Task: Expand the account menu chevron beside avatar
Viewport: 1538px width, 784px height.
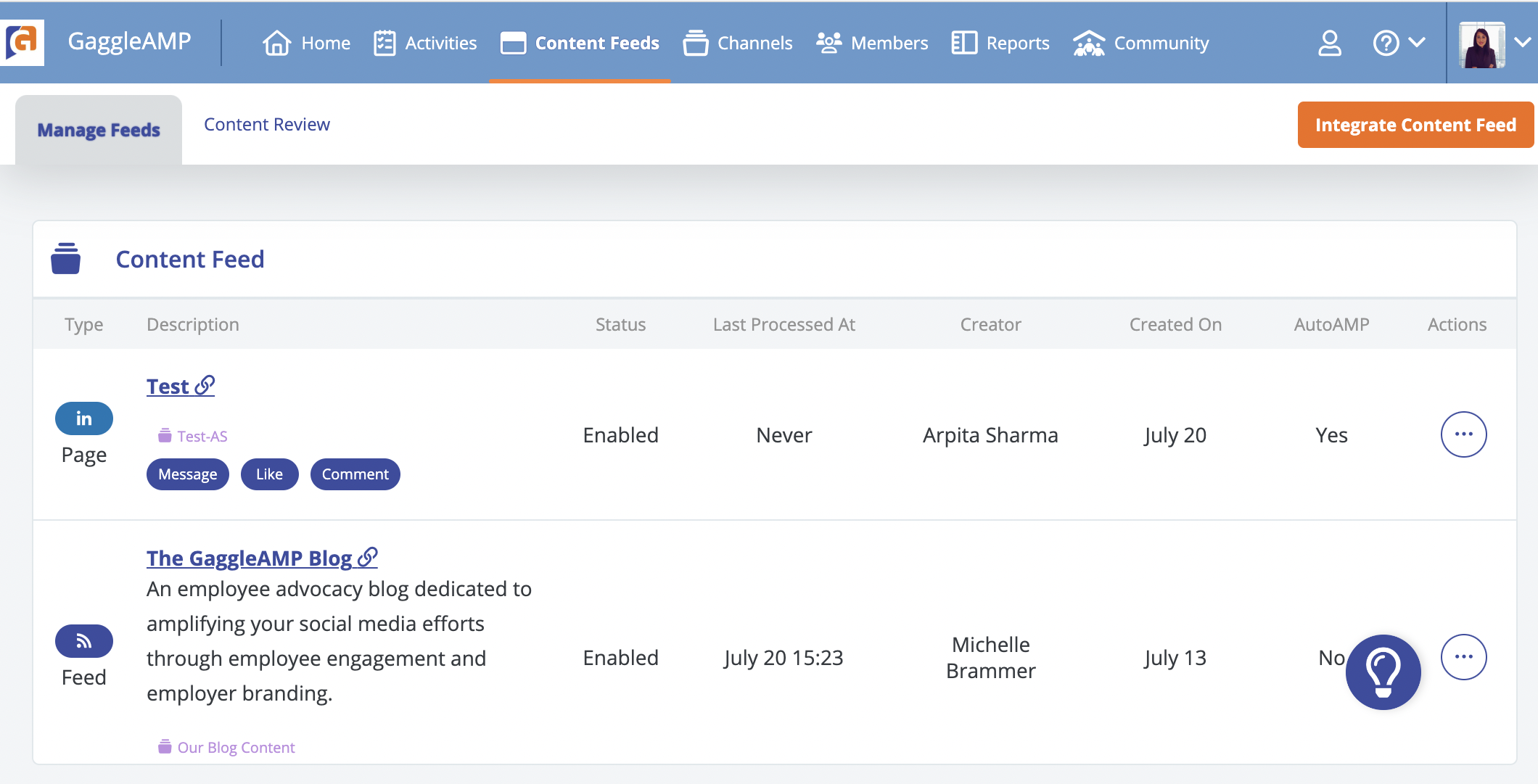Action: pos(1523,42)
